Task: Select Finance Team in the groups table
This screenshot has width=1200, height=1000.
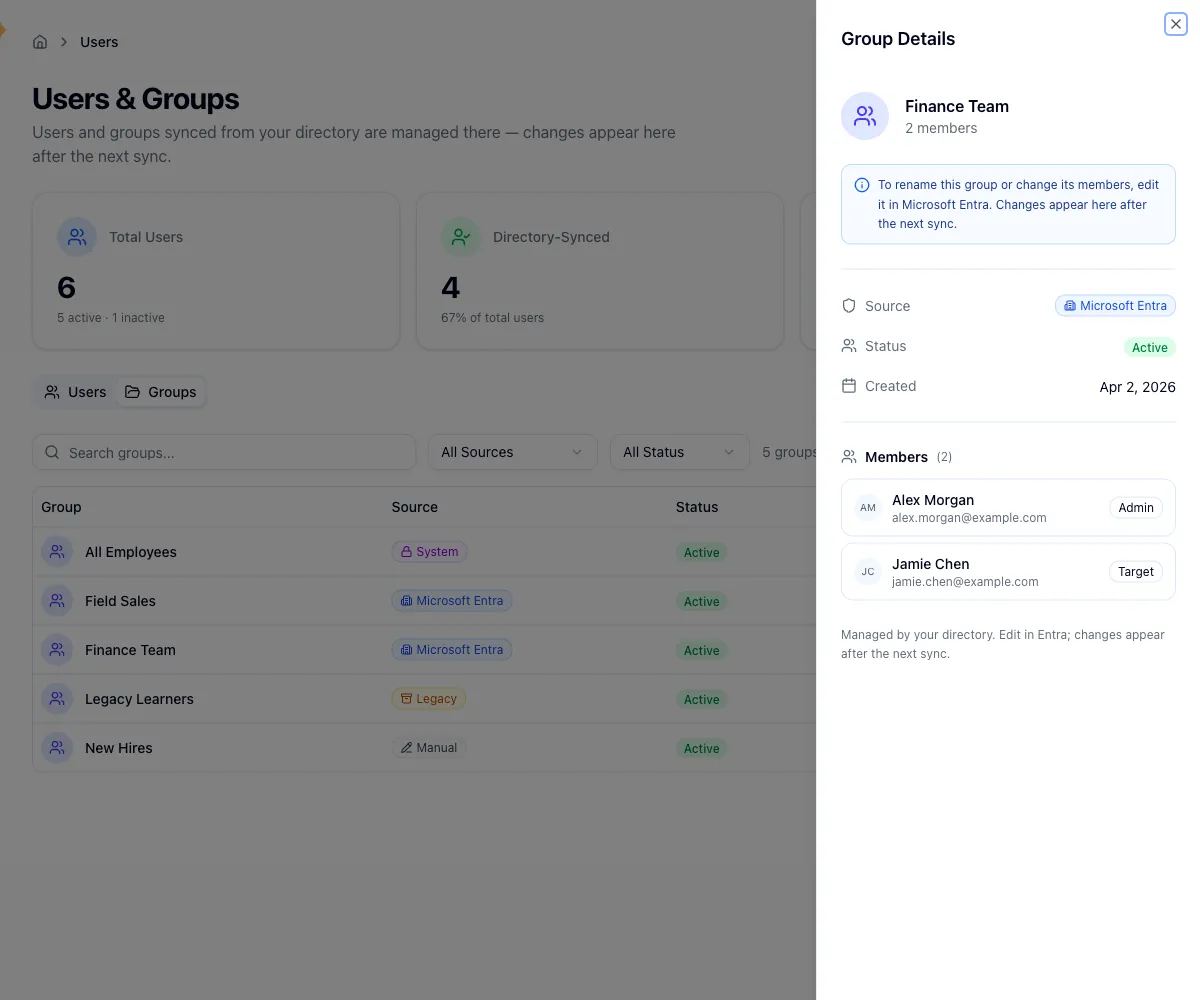Action: point(424,650)
